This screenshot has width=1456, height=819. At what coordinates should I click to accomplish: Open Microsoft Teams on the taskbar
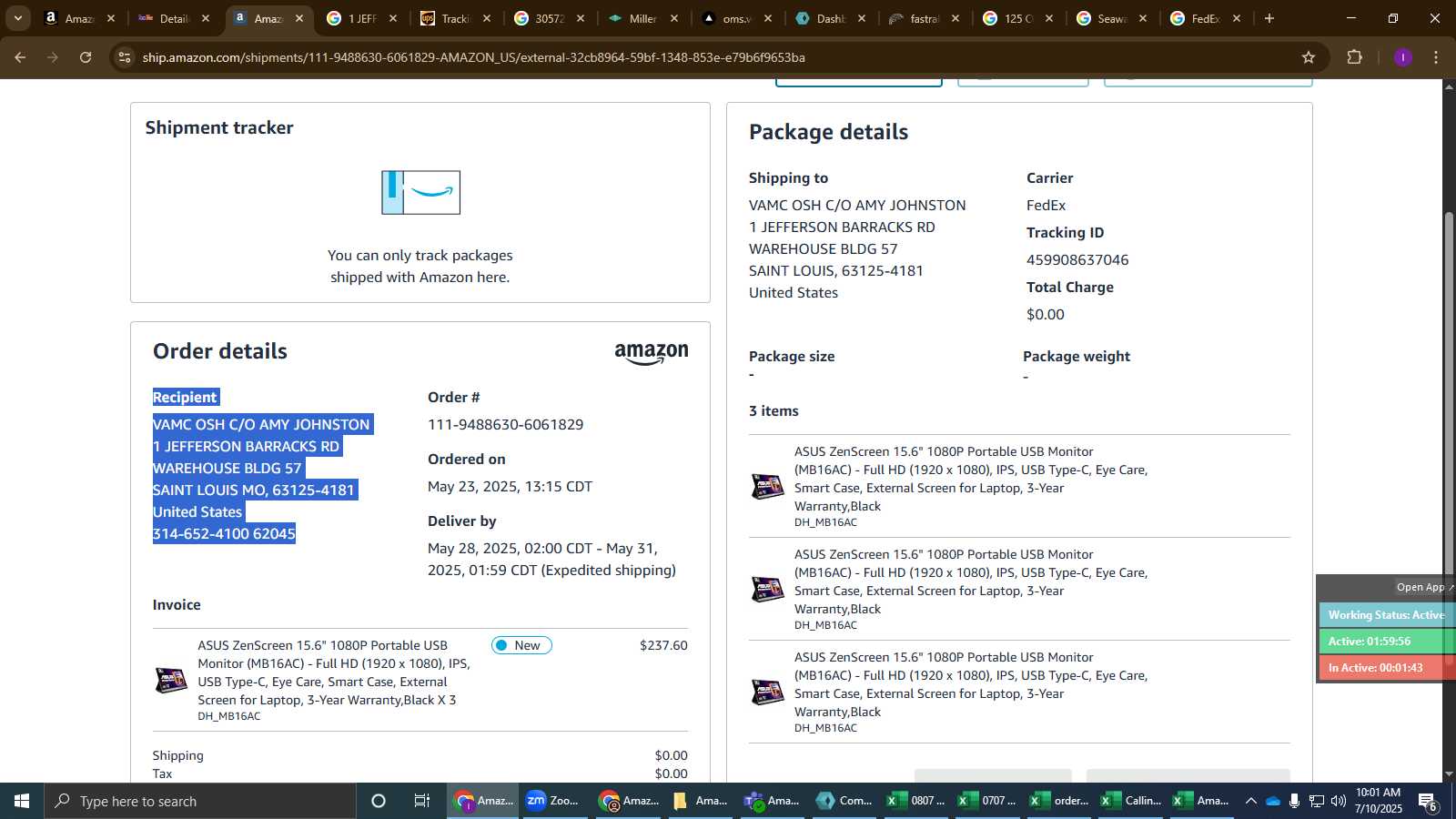(773, 801)
